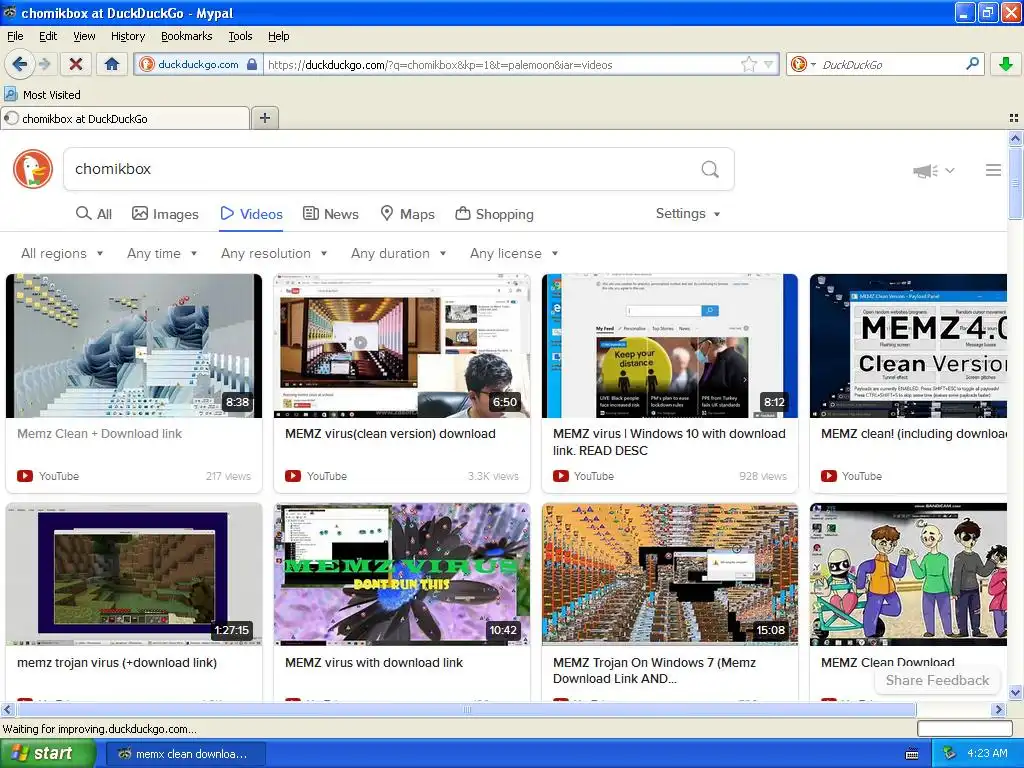Open the File menu
The height and width of the screenshot is (768, 1024).
pyautogui.click(x=15, y=36)
